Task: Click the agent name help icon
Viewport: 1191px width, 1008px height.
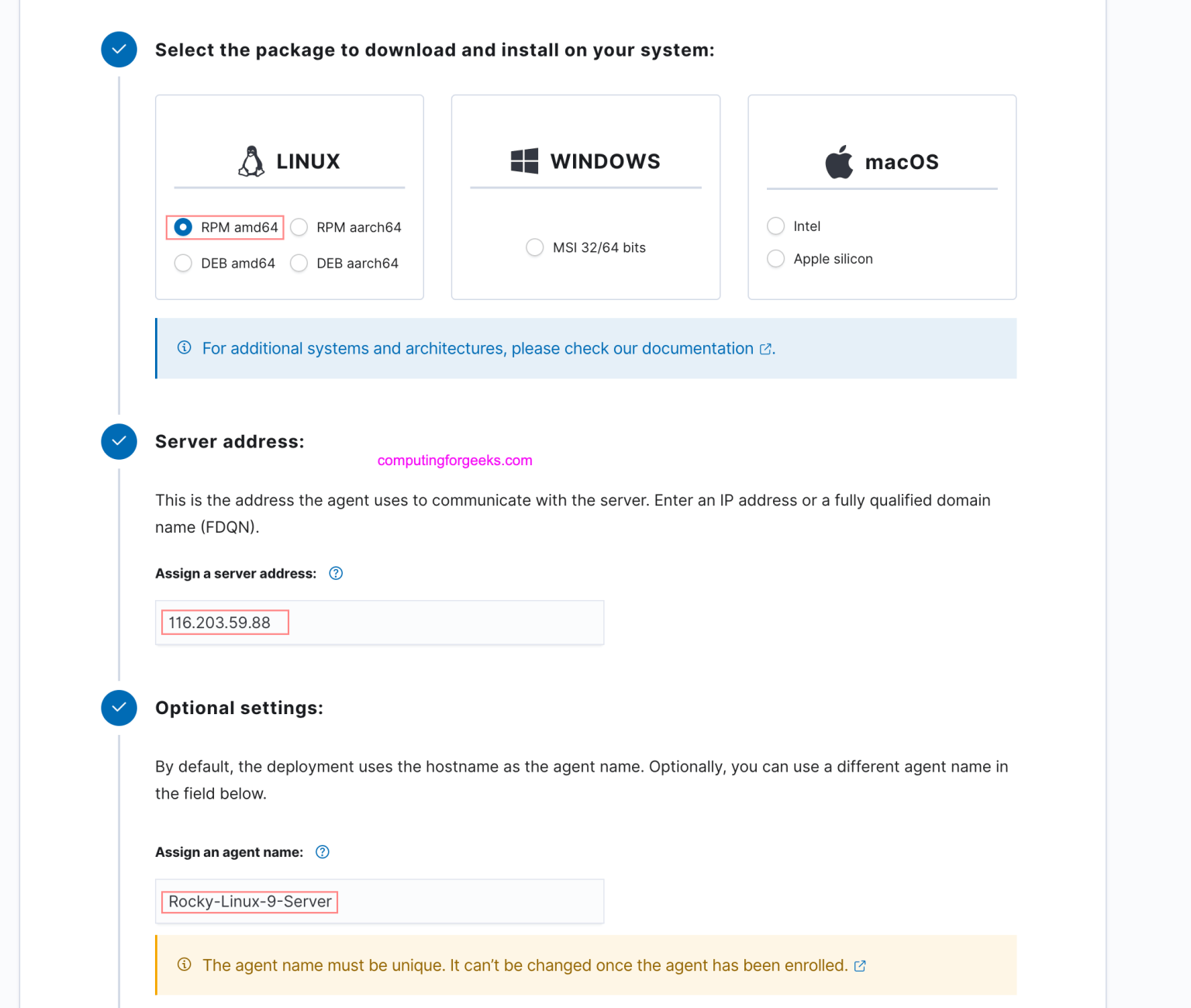Action: (x=323, y=852)
